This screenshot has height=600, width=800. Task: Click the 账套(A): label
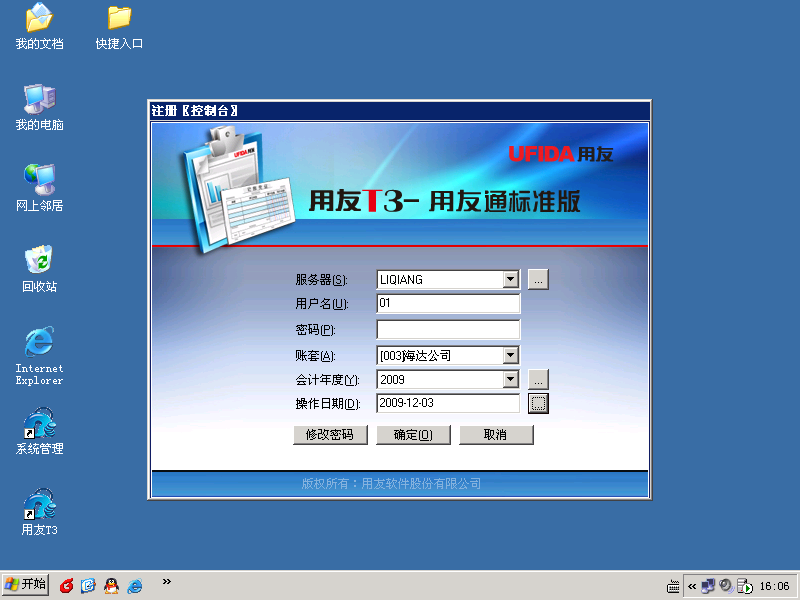(x=315, y=356)
